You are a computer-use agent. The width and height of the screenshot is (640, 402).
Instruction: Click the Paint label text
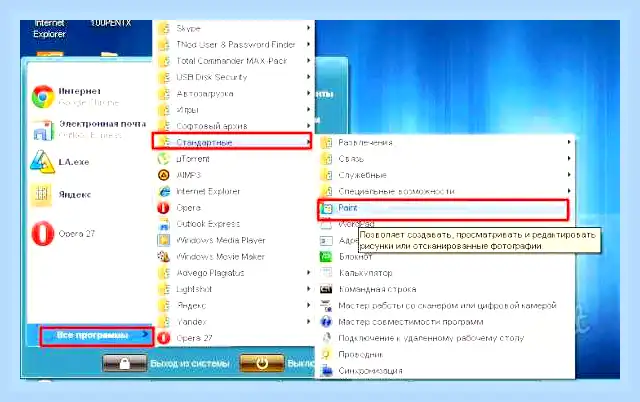(x=348, y=208)
